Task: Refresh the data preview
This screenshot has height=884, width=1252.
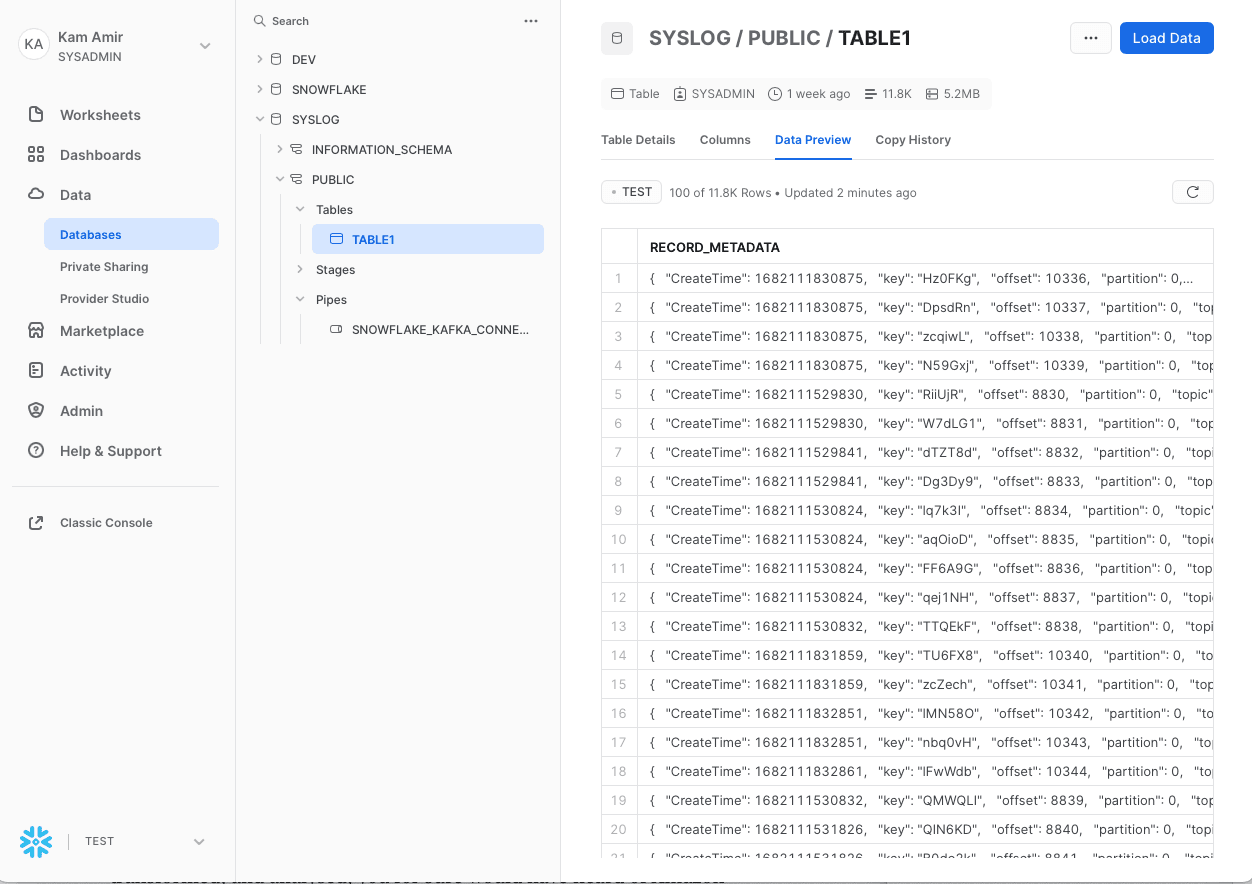Action: (1192, 192)
